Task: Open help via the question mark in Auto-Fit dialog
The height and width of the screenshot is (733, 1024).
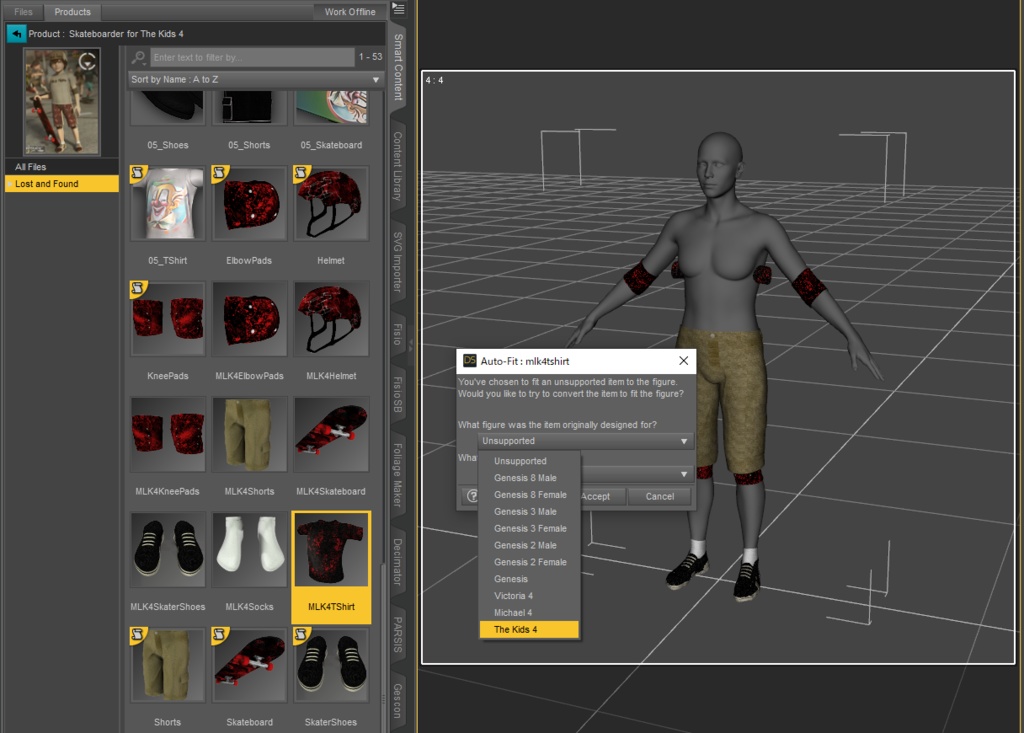Action: [470, 496]
